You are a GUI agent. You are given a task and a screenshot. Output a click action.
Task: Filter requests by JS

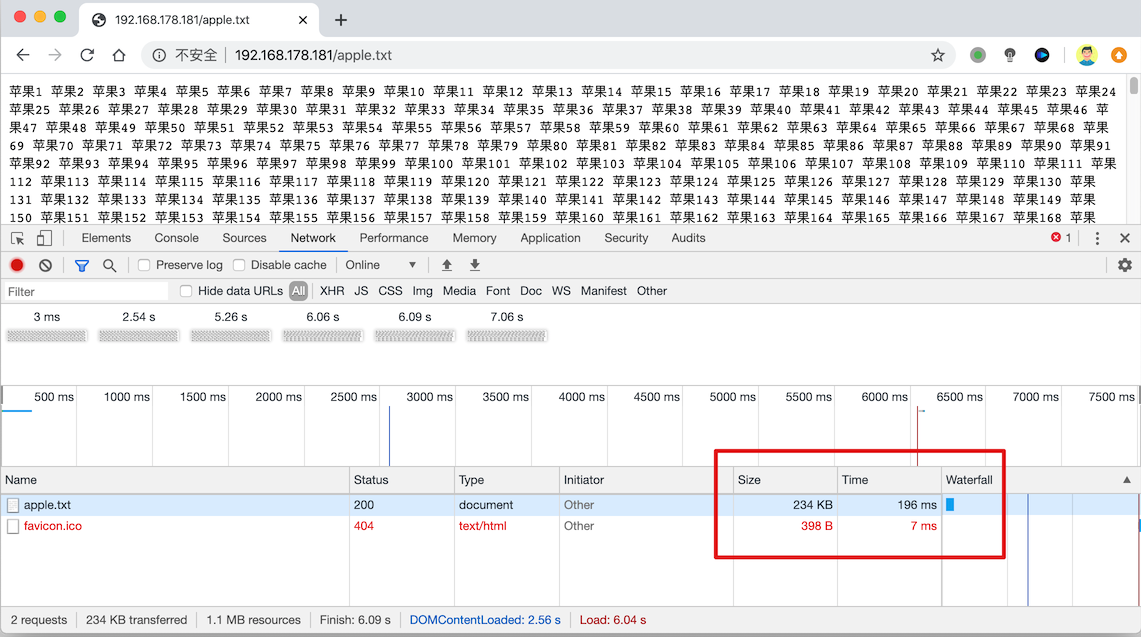point(361,291)
